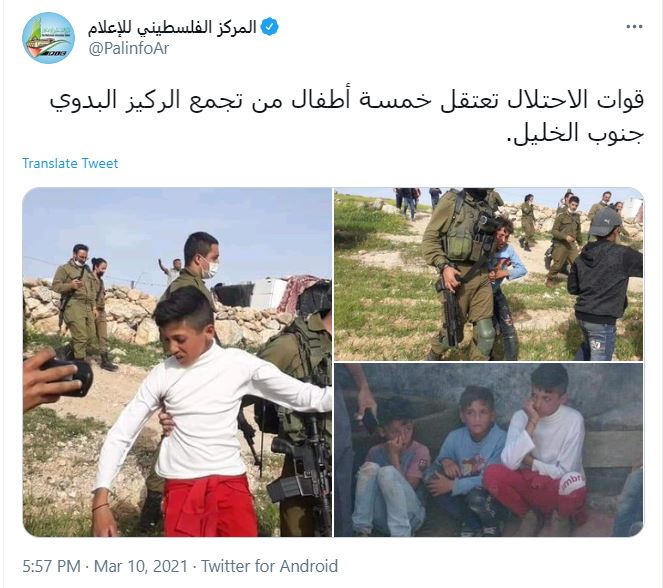Click the second tweet line ending with a period
Image resolution: width=663 pixels, height=588 pixels.
tap(575, 133)
